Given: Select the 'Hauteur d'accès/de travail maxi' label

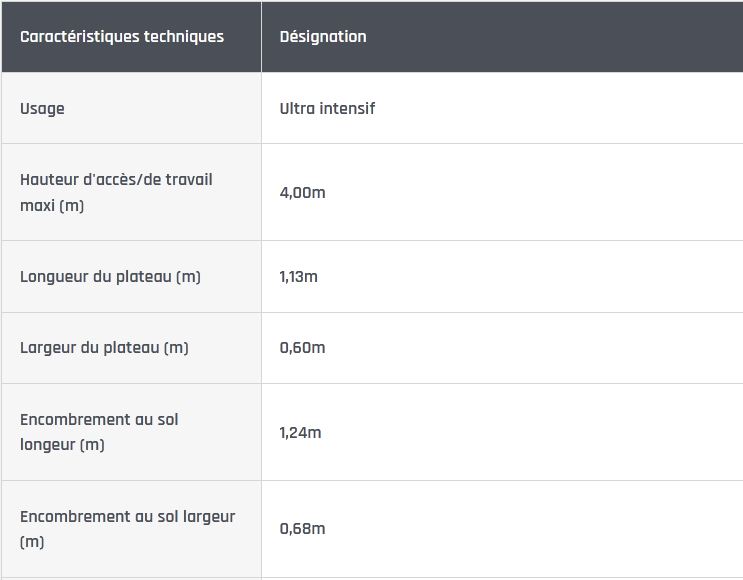Looking at the screenshot, I should [x=116, y=192].
